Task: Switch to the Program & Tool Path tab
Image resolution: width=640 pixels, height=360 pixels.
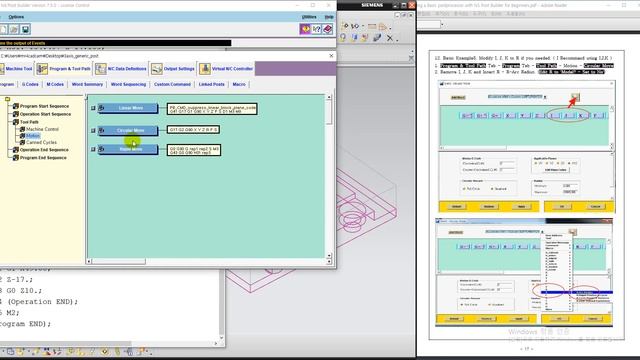Action: [64, 69]
